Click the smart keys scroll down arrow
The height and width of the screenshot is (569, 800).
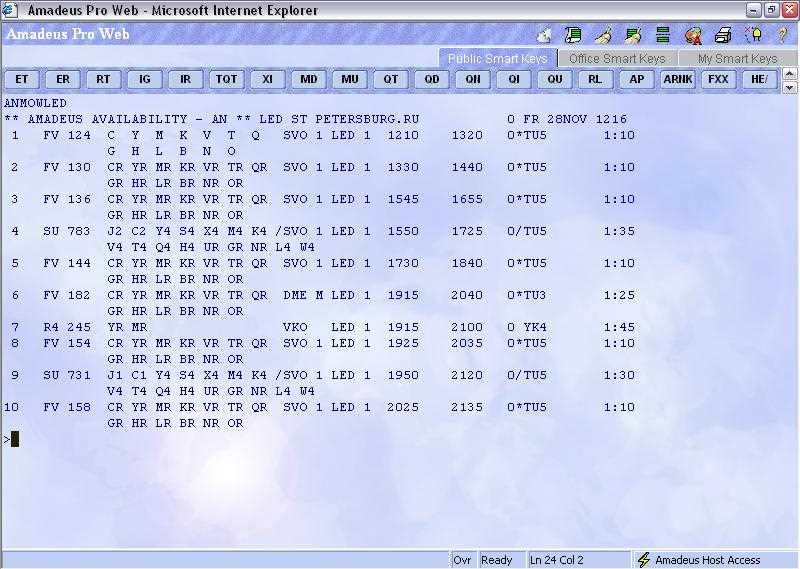789,87
